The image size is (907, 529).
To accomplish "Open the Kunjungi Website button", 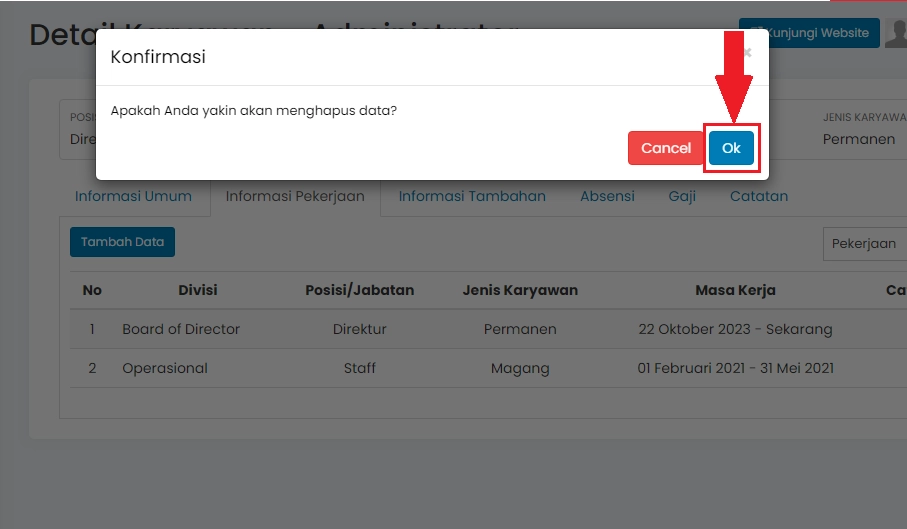I will 809,33.
